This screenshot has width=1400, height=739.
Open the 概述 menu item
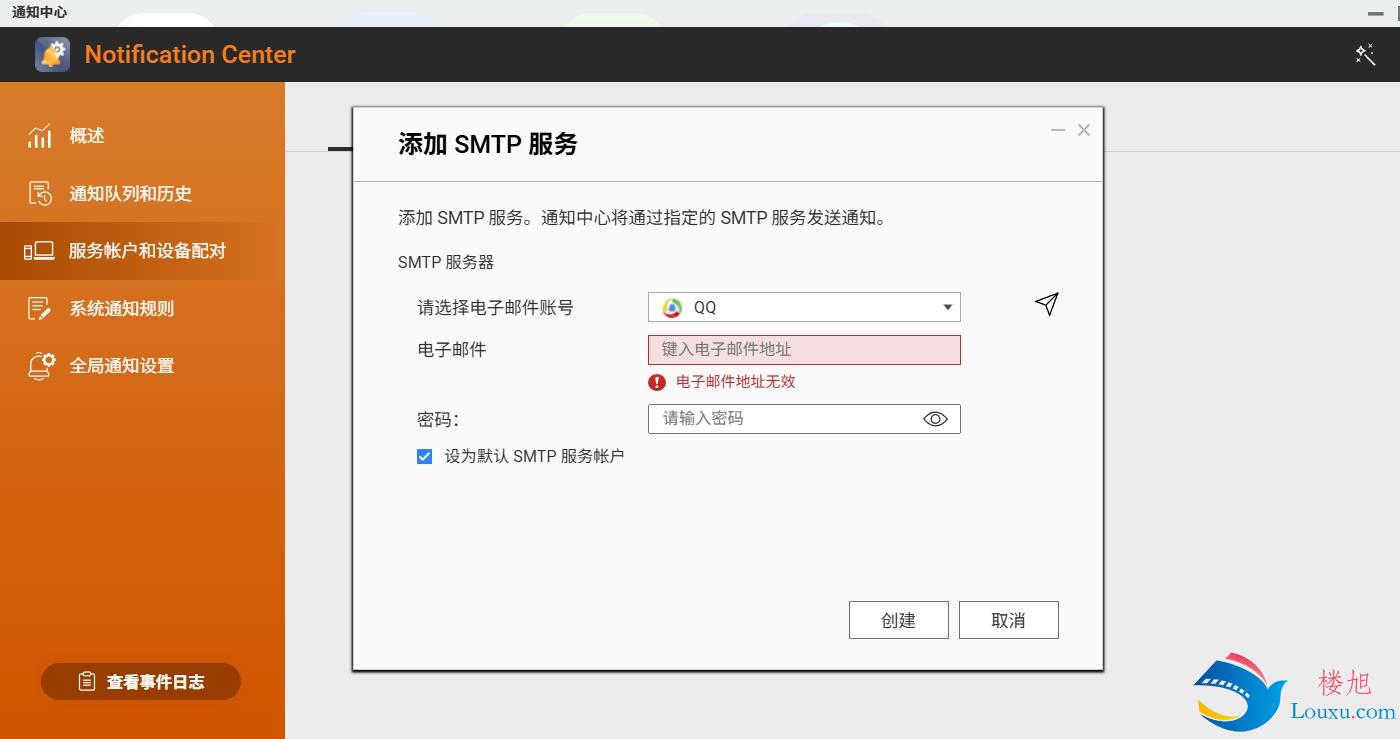142,136
